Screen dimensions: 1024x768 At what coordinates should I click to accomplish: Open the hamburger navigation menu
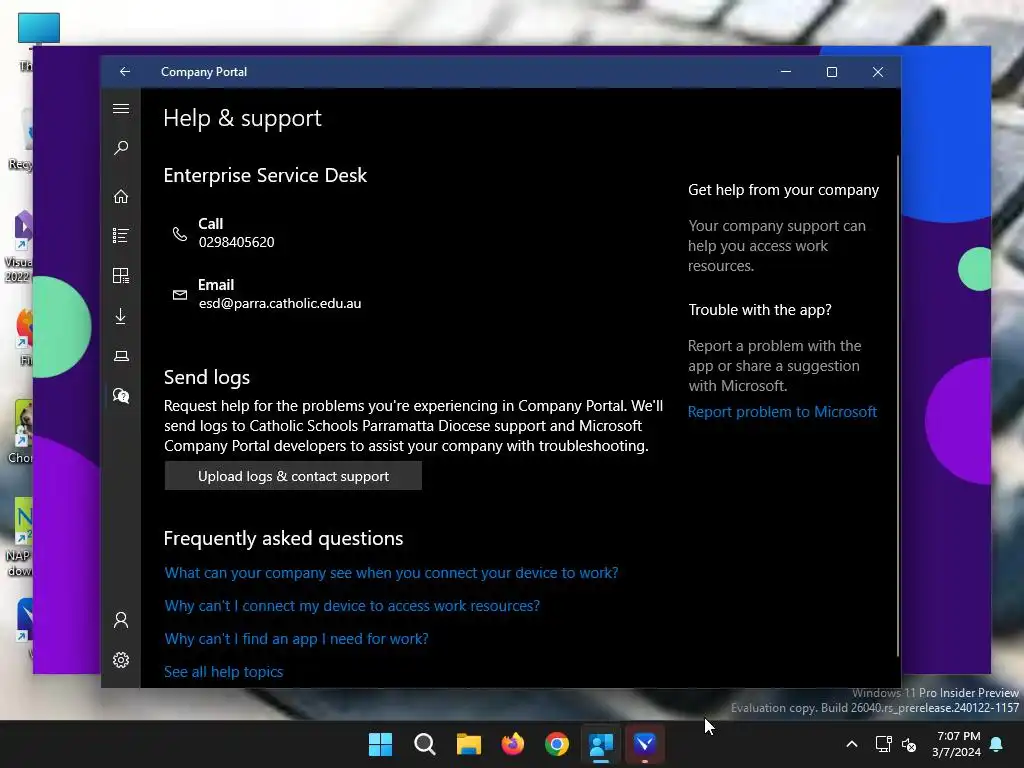point(121,108)
